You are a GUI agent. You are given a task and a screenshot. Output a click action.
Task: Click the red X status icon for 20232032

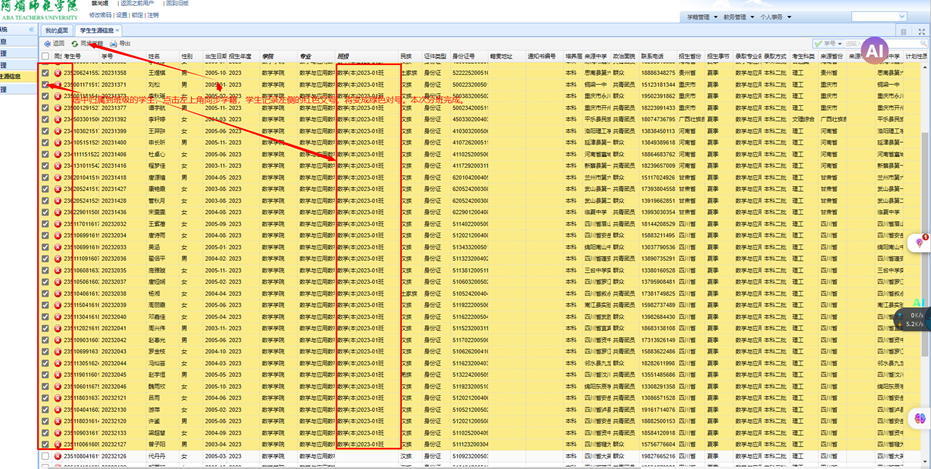[58, 224]
